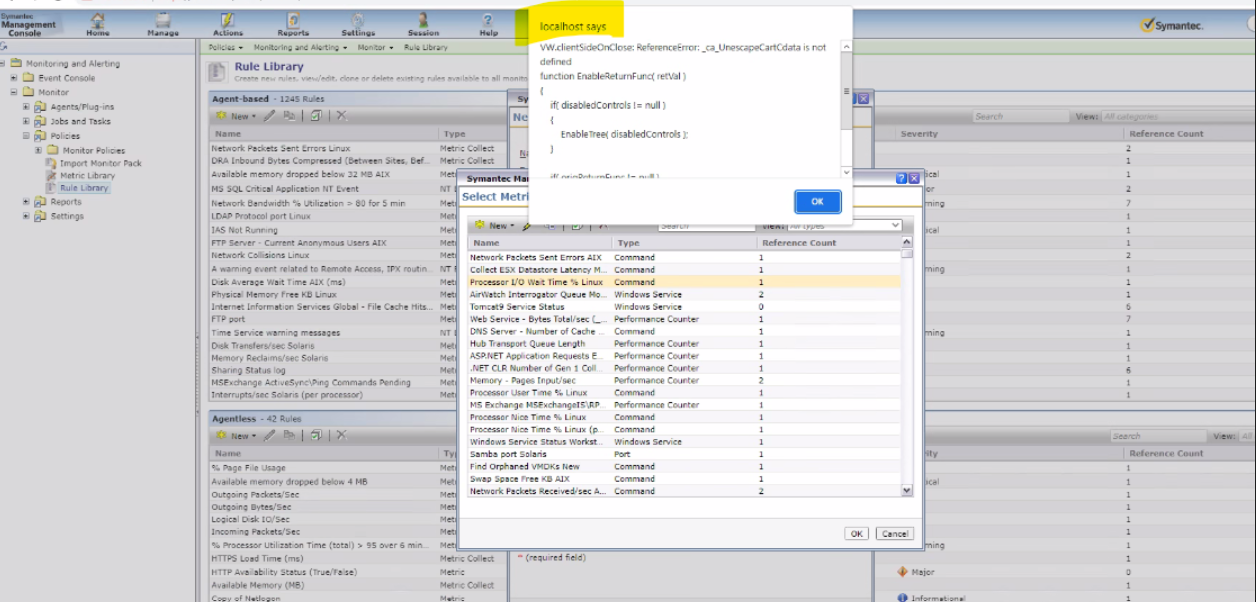
Task: Open the New dropdown in Agentless toolbar
Action: (236, 435)
